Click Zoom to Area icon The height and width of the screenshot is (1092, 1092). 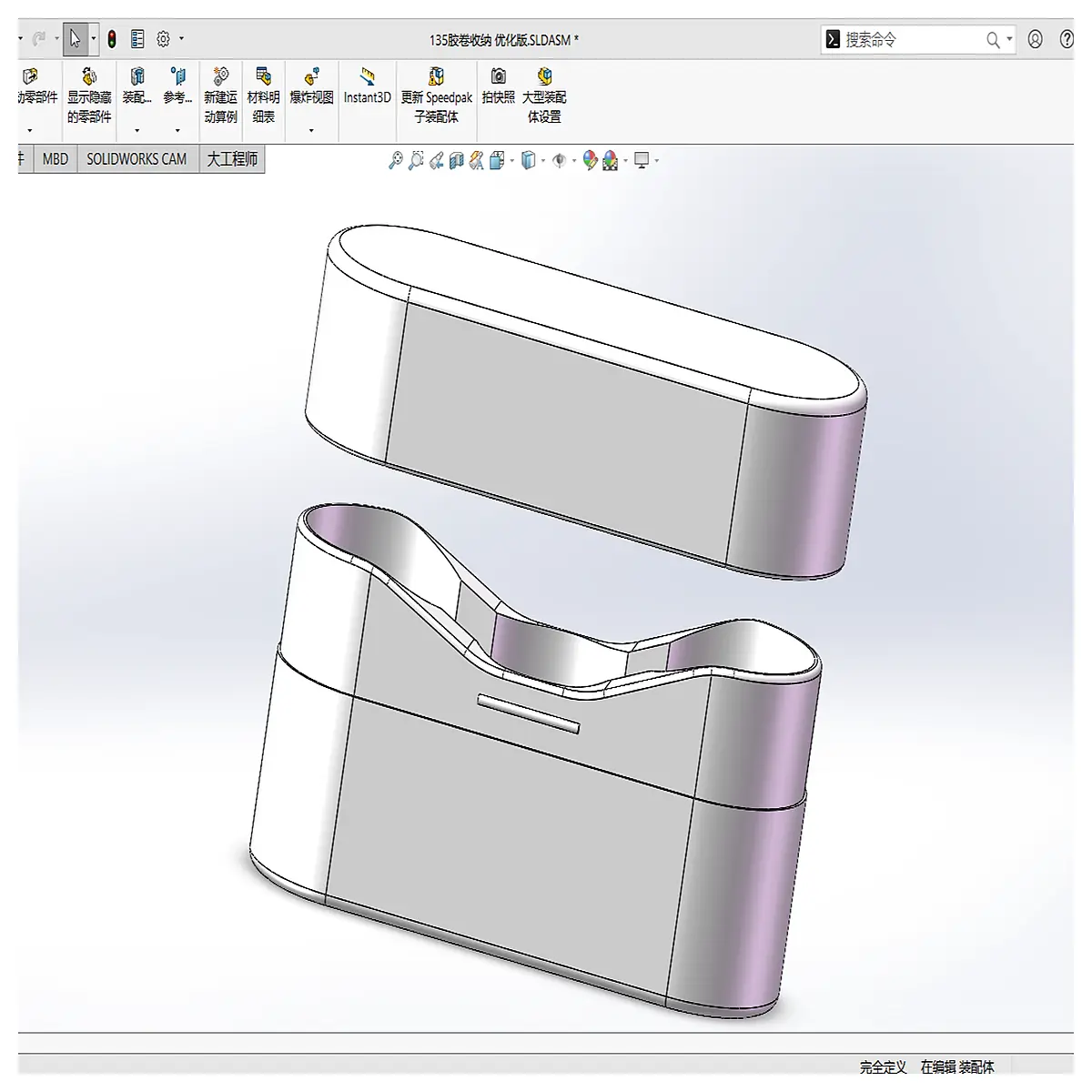(416, 161)
